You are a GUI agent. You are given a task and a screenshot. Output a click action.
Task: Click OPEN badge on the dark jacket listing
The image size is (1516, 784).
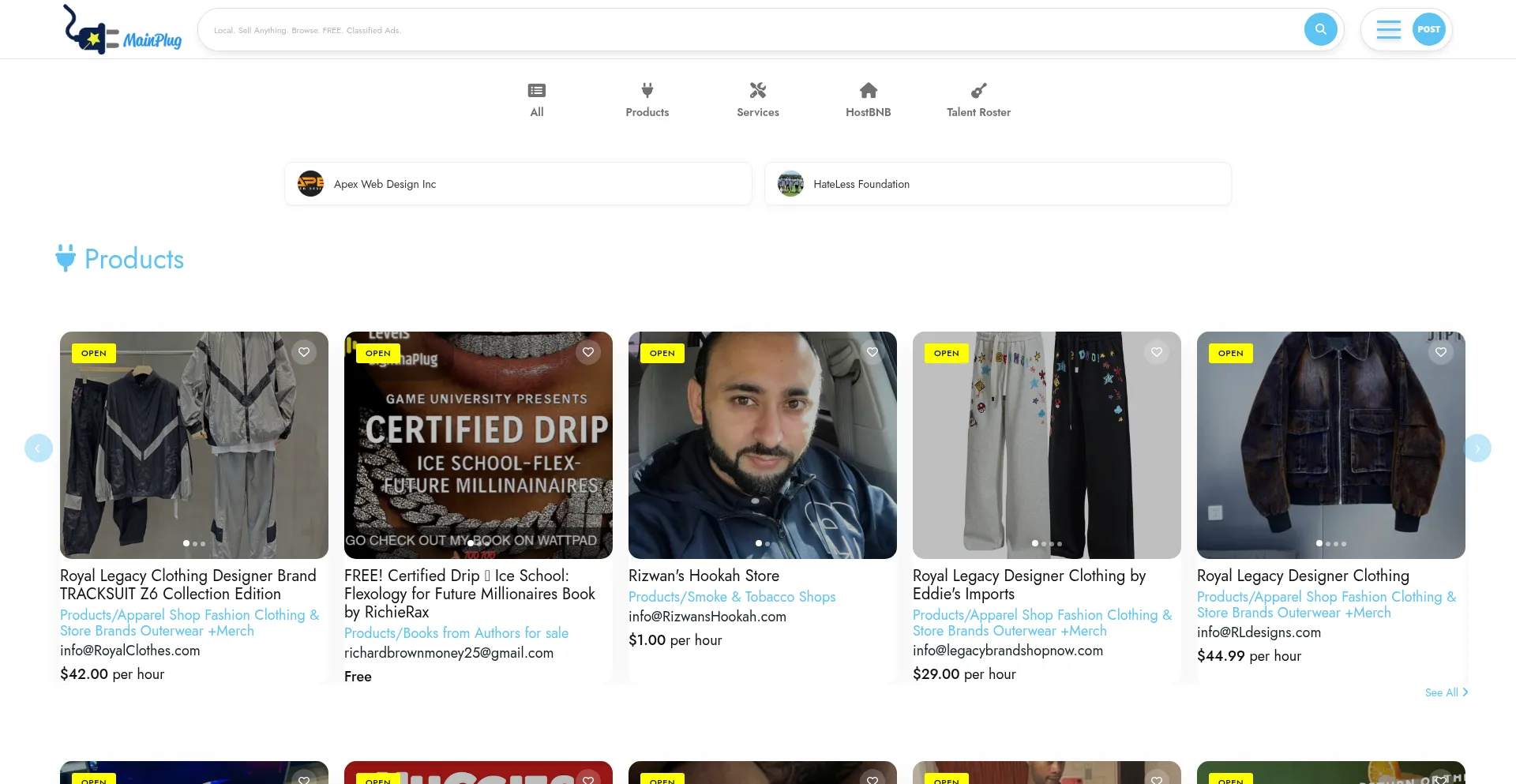click(1231, 353)
